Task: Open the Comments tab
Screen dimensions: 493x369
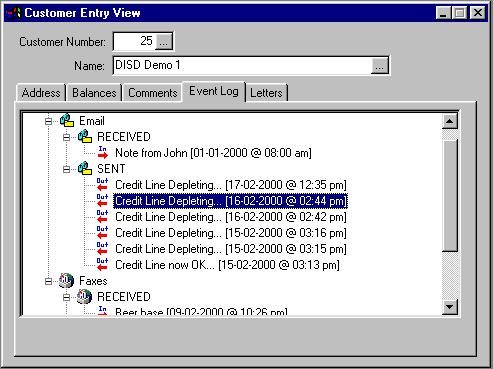Action: click(x=153, y=93)
